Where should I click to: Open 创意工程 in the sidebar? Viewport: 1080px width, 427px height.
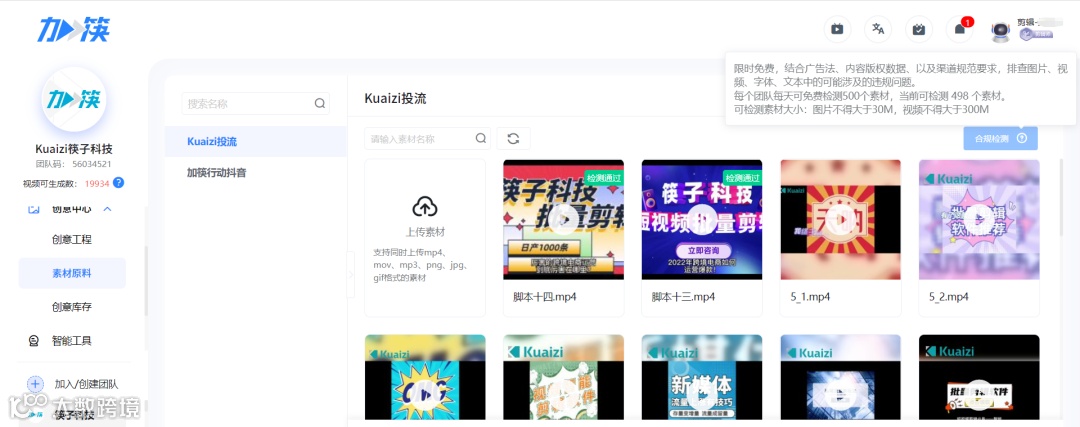click(72, 240)
